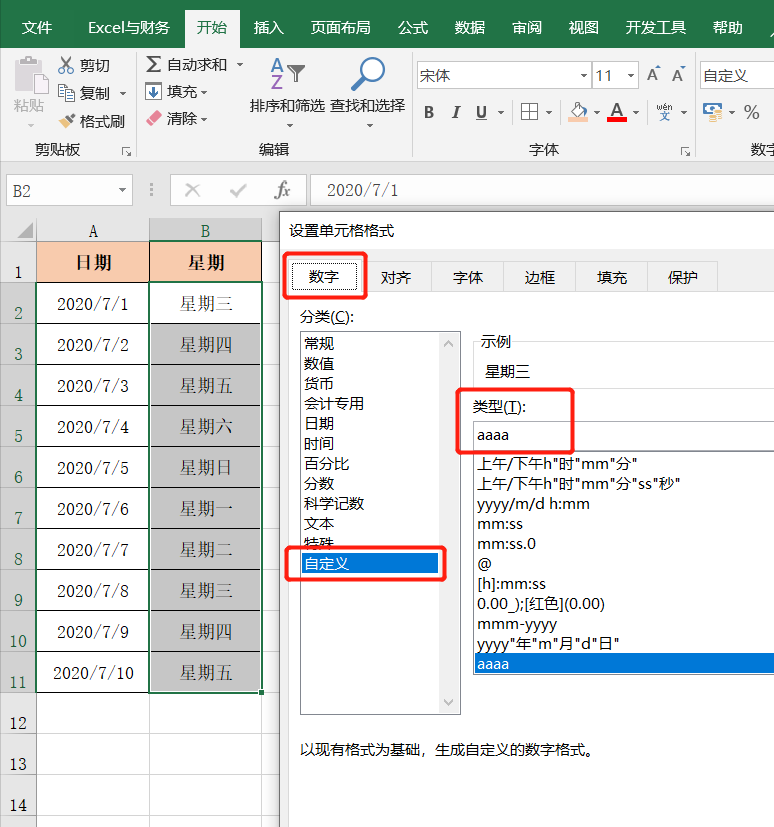The image size is (774, 827).
Task: Select cell A5 with 2020/7/4
Action: (92, 427)
